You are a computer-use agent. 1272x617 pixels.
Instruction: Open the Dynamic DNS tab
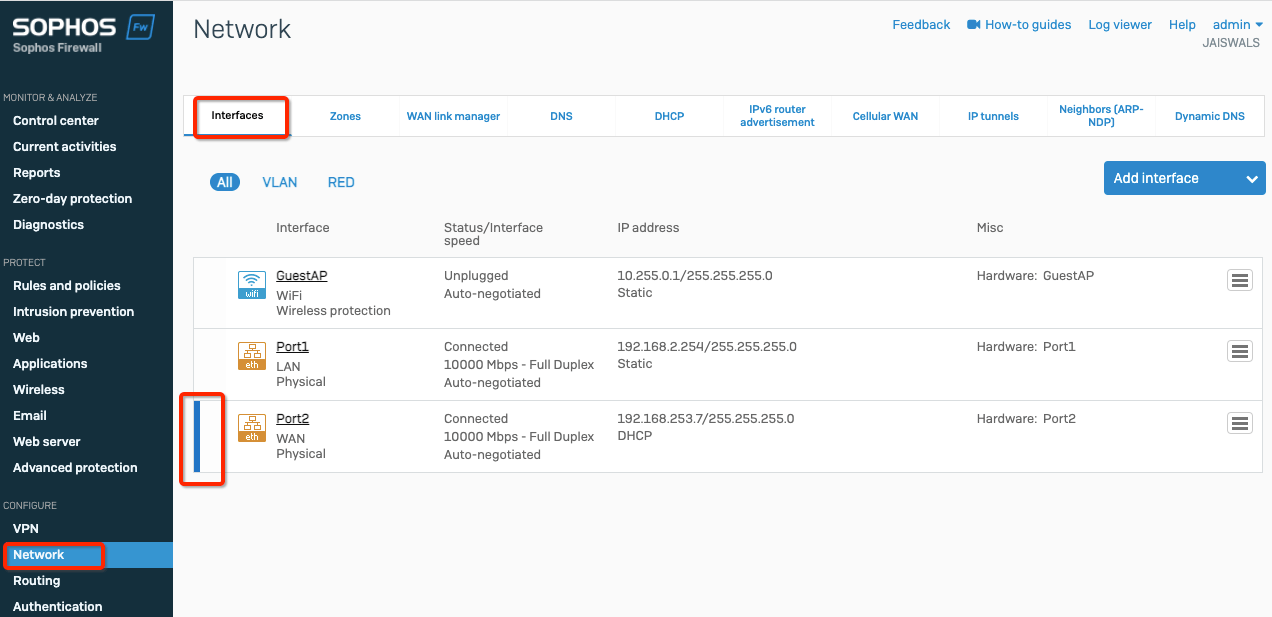(x=1209, y=116)
